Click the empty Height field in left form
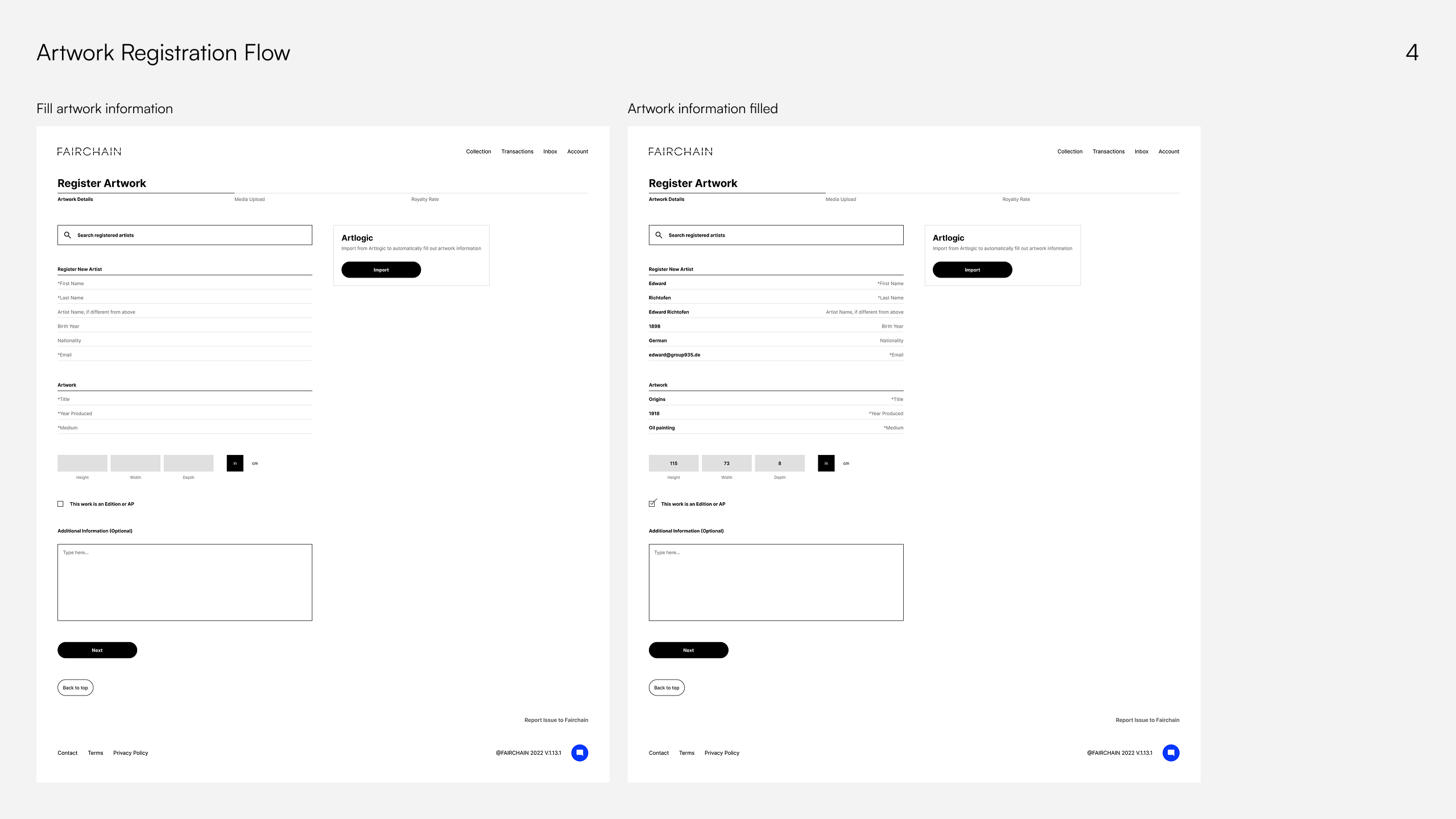Image resolution: width=1456 pixels, height=819 pixels. tap(82, 463)
